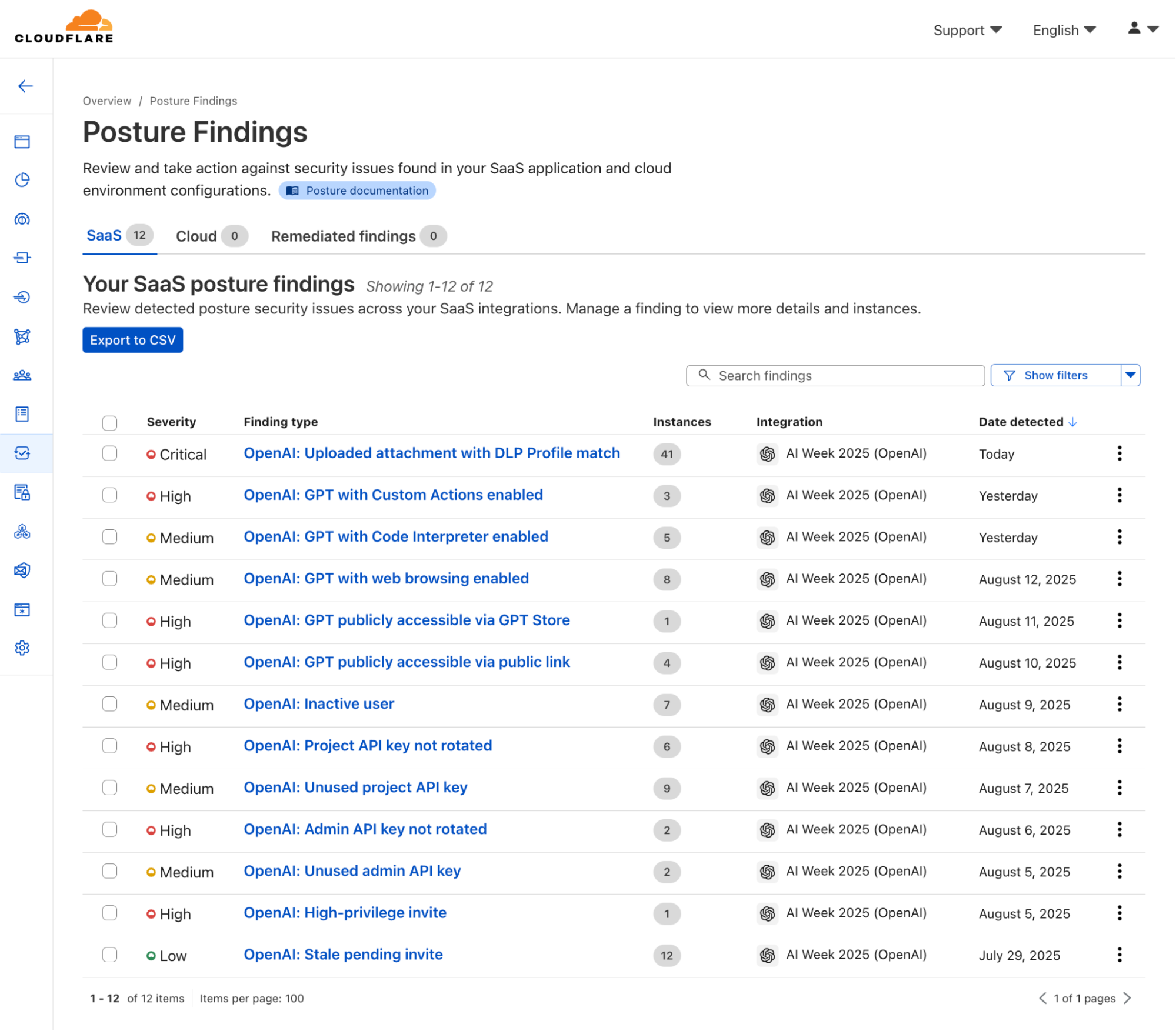Screen dimensions: 1176x1031
Task: Check the select-all findings header checkbox
Action: (x=109, y=423)
